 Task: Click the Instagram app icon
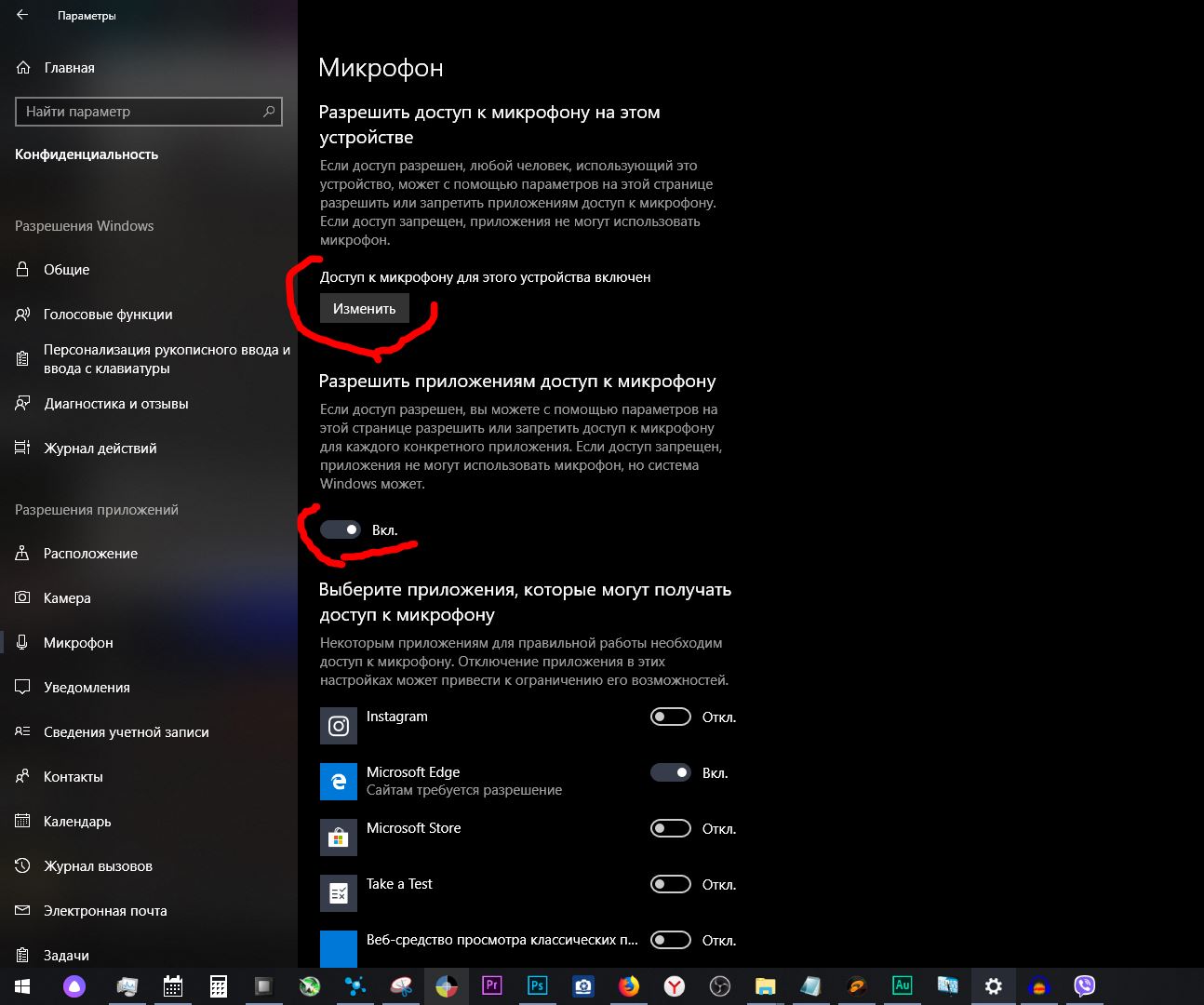click(339, 726)
